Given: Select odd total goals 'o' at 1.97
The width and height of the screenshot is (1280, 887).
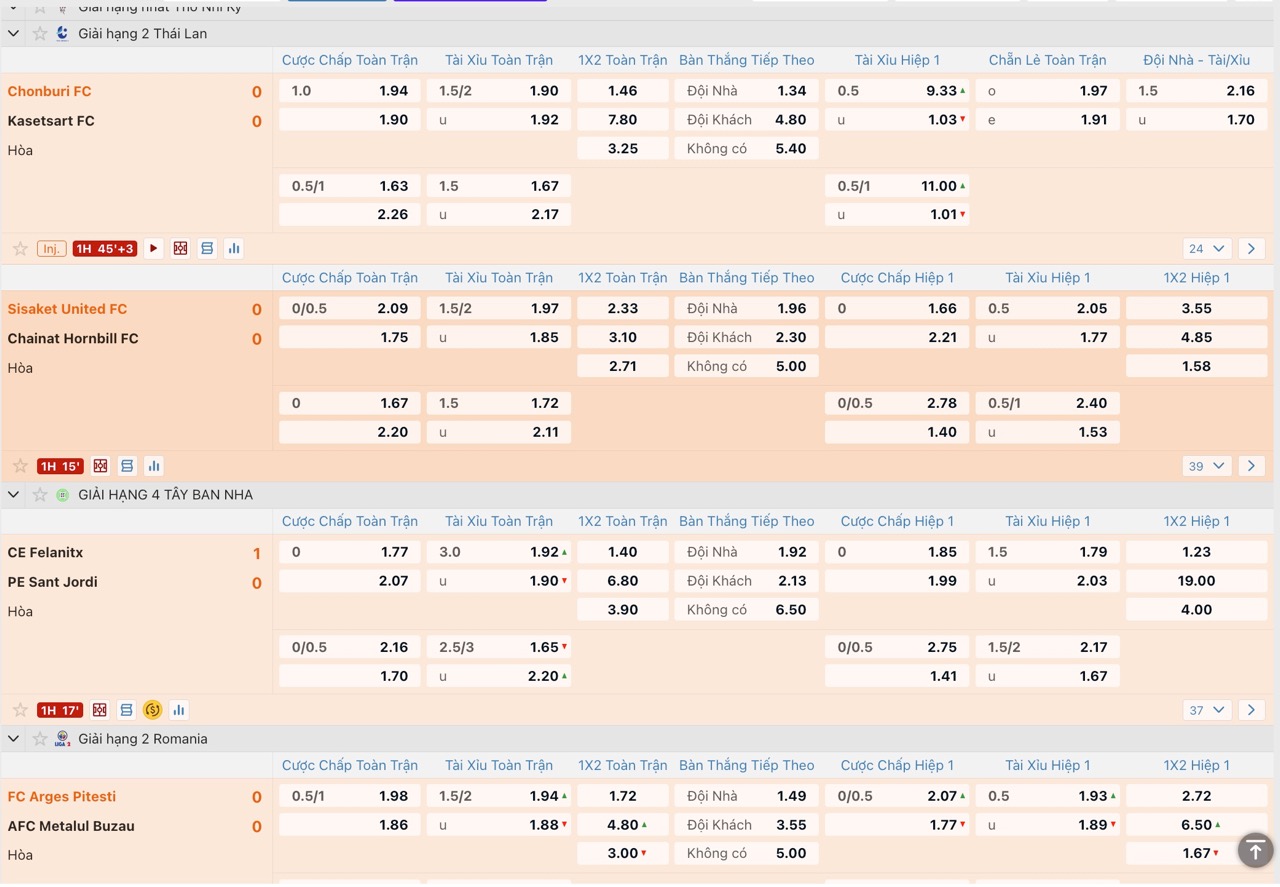Looking at the screenshot, I should (1047, 91).
